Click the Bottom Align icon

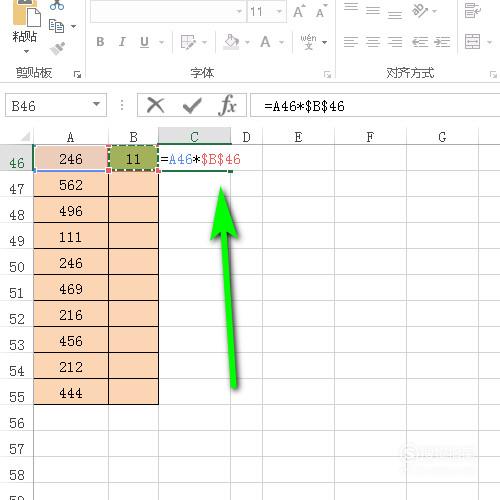point(395,15)
